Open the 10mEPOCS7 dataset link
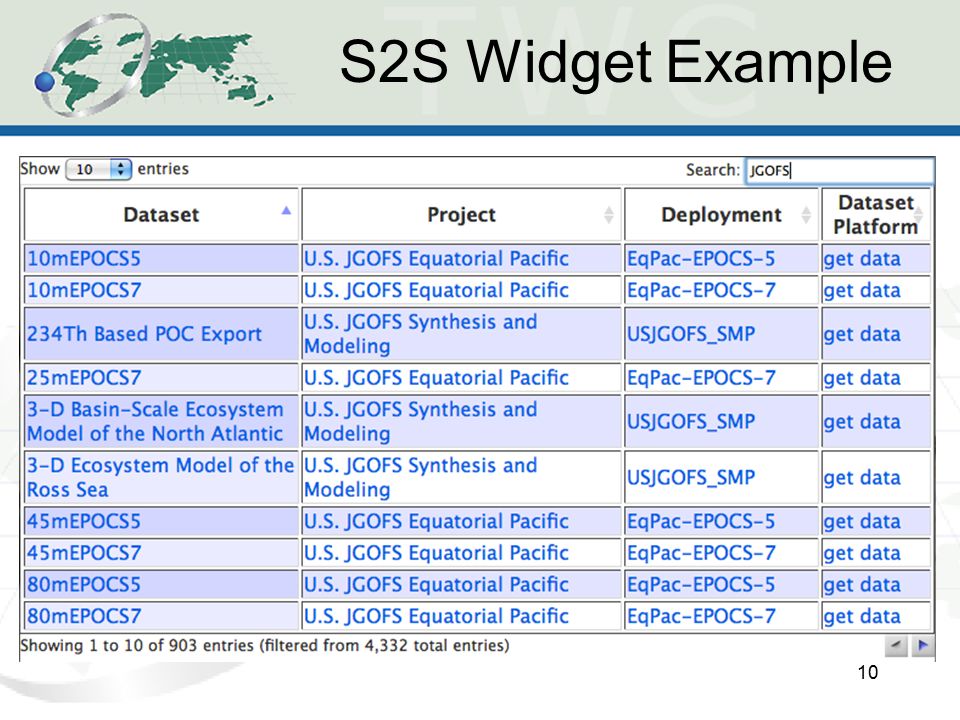Screen dimensions: 960x720 (84, 290)
